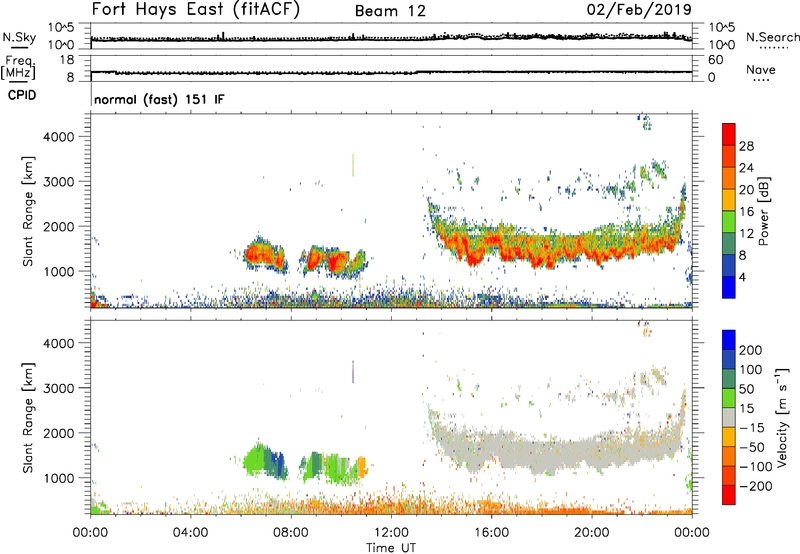Click the bright blue bottom Power colorbar segment

(729, 287)
